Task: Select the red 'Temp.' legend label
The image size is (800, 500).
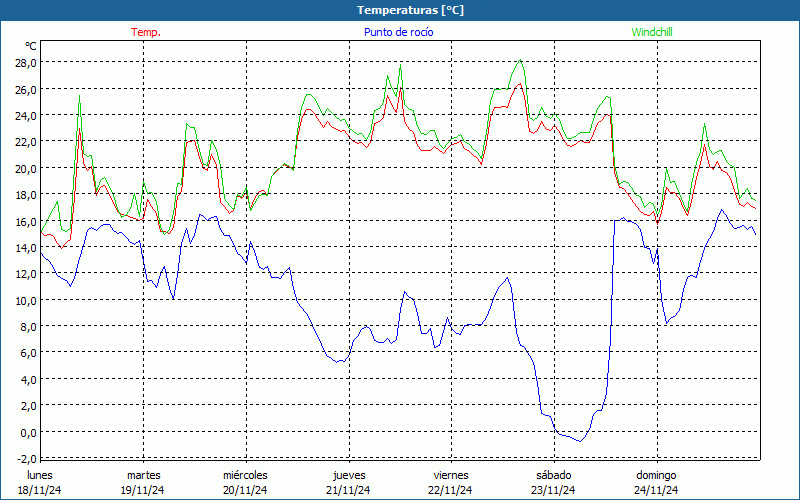Action: [x=146, y=32]
